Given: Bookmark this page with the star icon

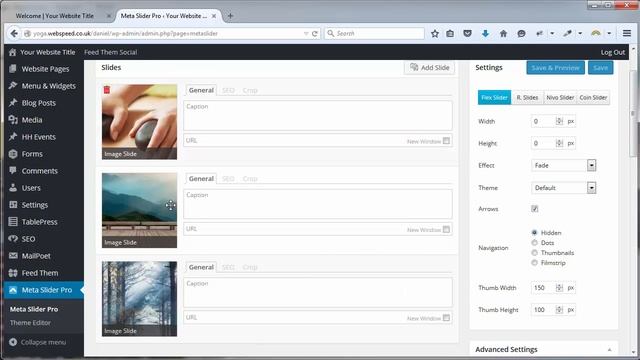Looking at the screenshot, I should [x=435, y=33].
